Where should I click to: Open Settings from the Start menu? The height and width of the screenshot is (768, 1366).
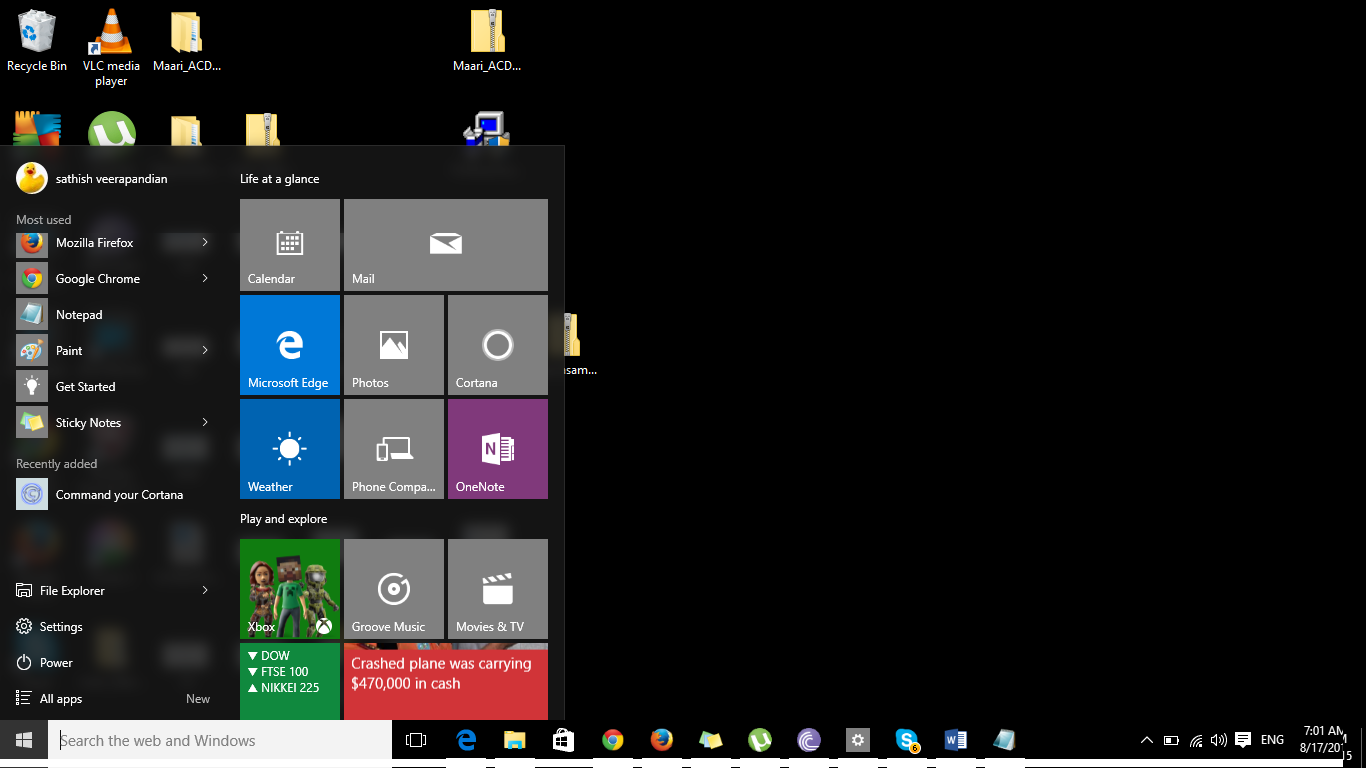(60, 627)
